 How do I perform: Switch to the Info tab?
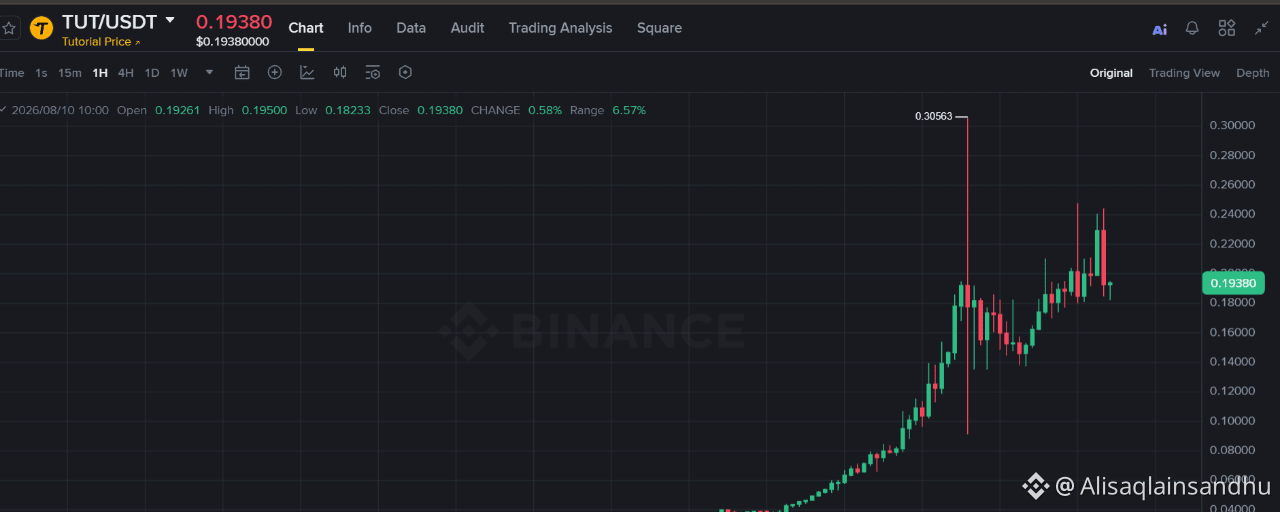360,28
